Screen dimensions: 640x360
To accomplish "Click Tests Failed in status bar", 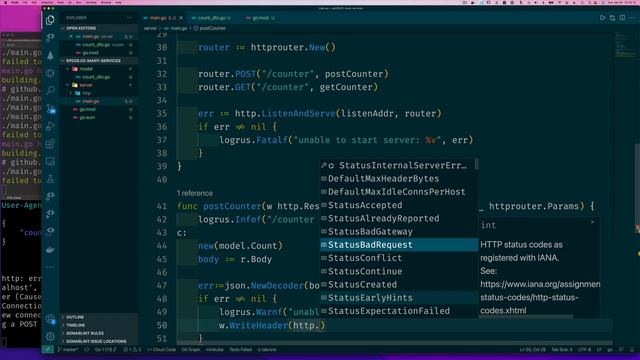I will click(240, 350).
